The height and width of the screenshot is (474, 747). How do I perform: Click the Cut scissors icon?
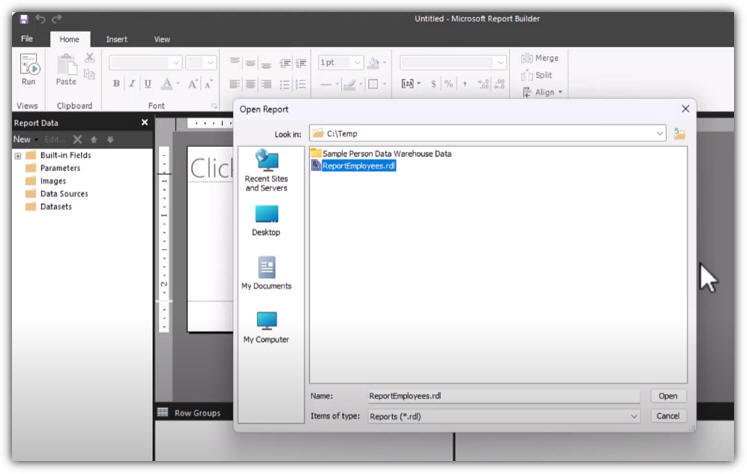90,58
